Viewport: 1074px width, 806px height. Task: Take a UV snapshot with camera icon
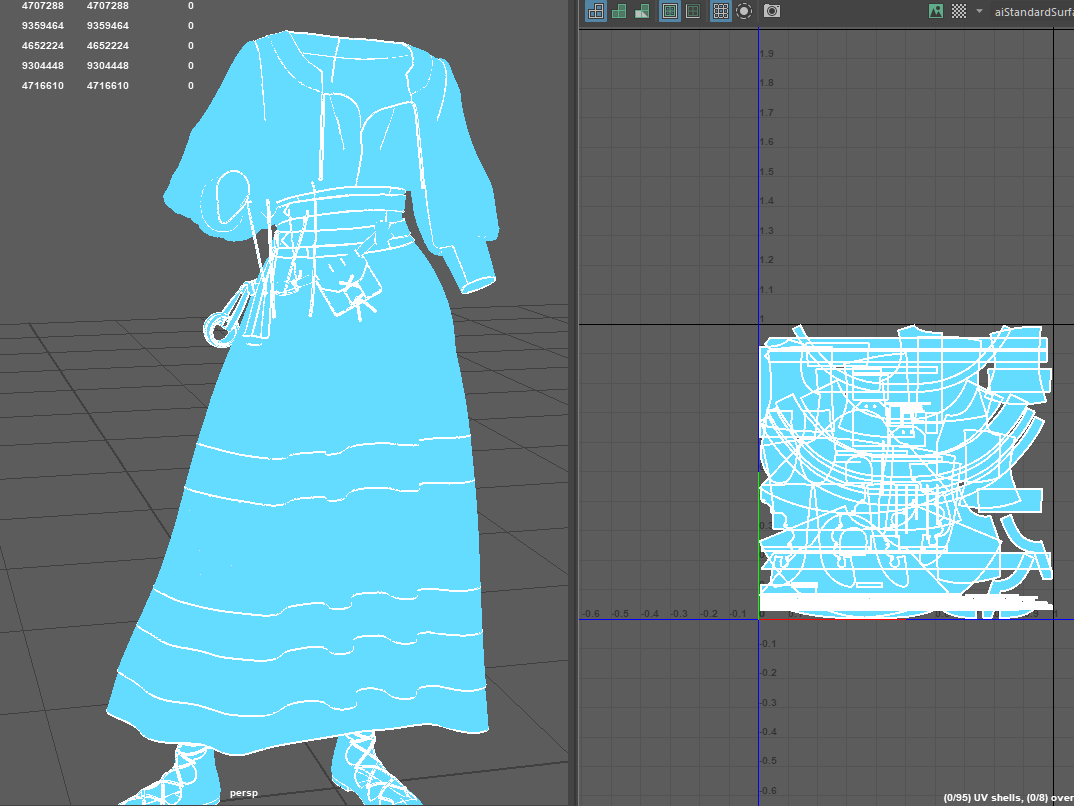point(772,11)
